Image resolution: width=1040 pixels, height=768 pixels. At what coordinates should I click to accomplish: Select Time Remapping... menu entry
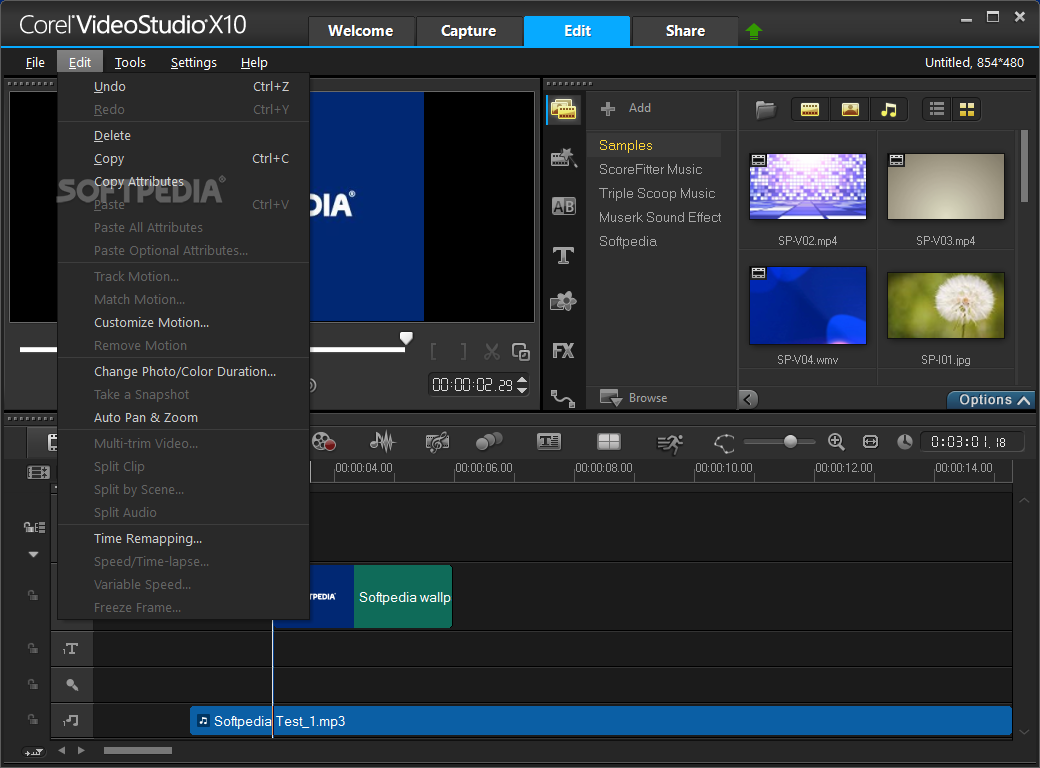click(184, 539)
